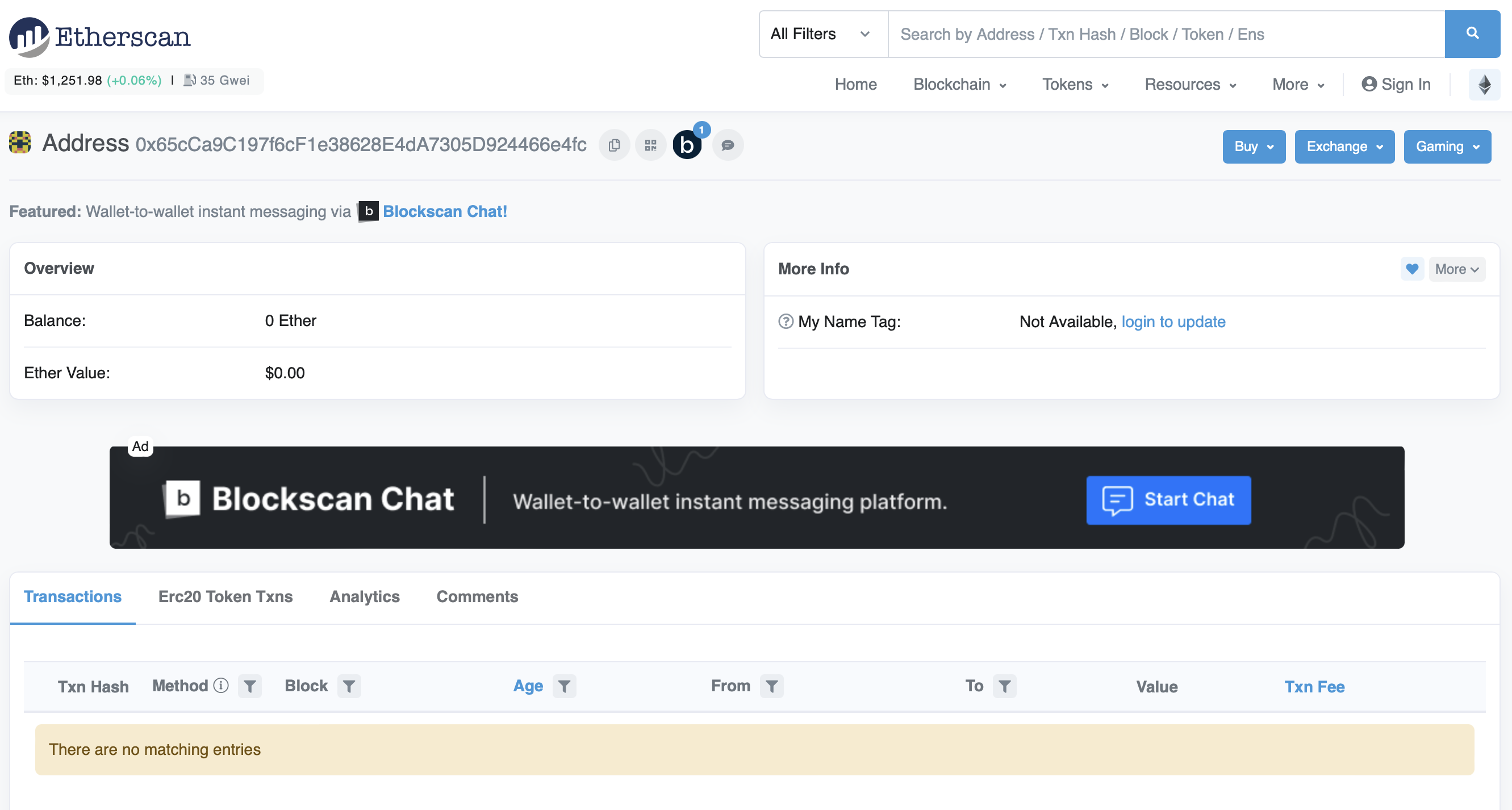Click the comment bubble icon
Screen dimensions: 1512x810
(728, 145)
